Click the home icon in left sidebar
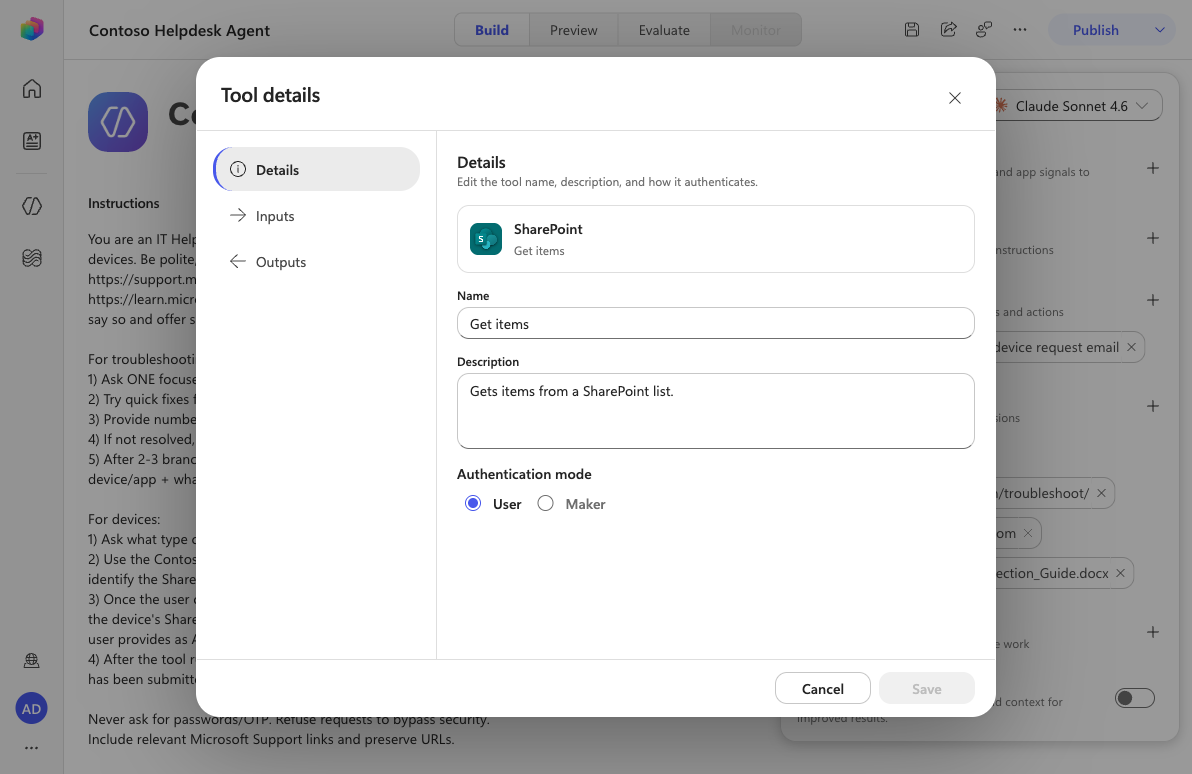1192x774 pixels. [x=32, y=89]
